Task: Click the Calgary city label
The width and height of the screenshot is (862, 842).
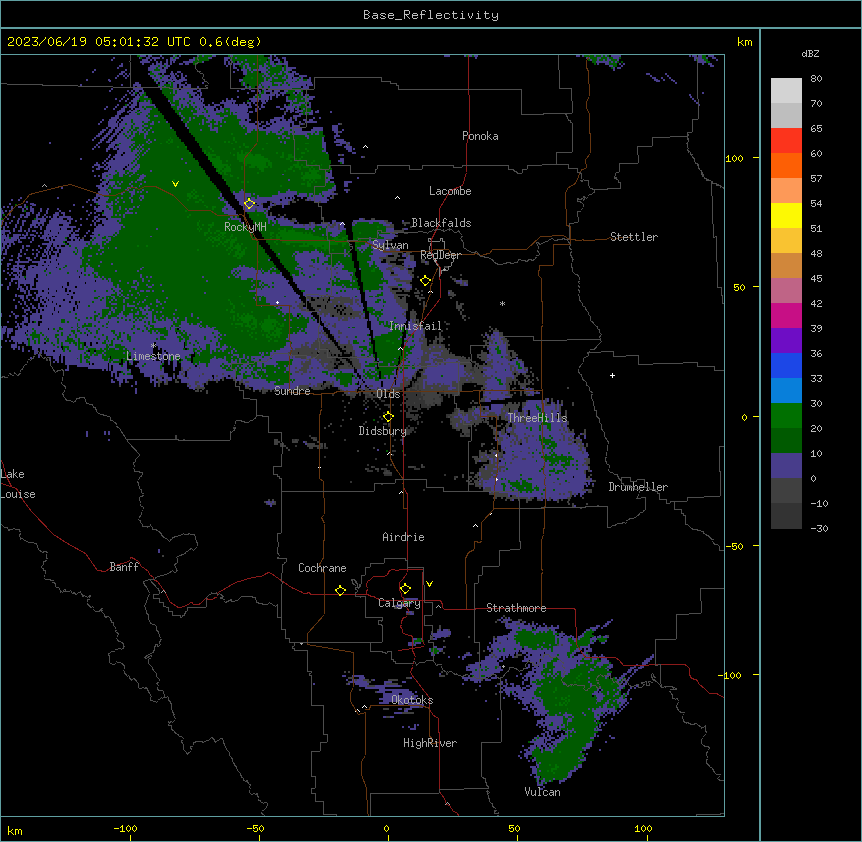Action: click(x=399, y=603)
